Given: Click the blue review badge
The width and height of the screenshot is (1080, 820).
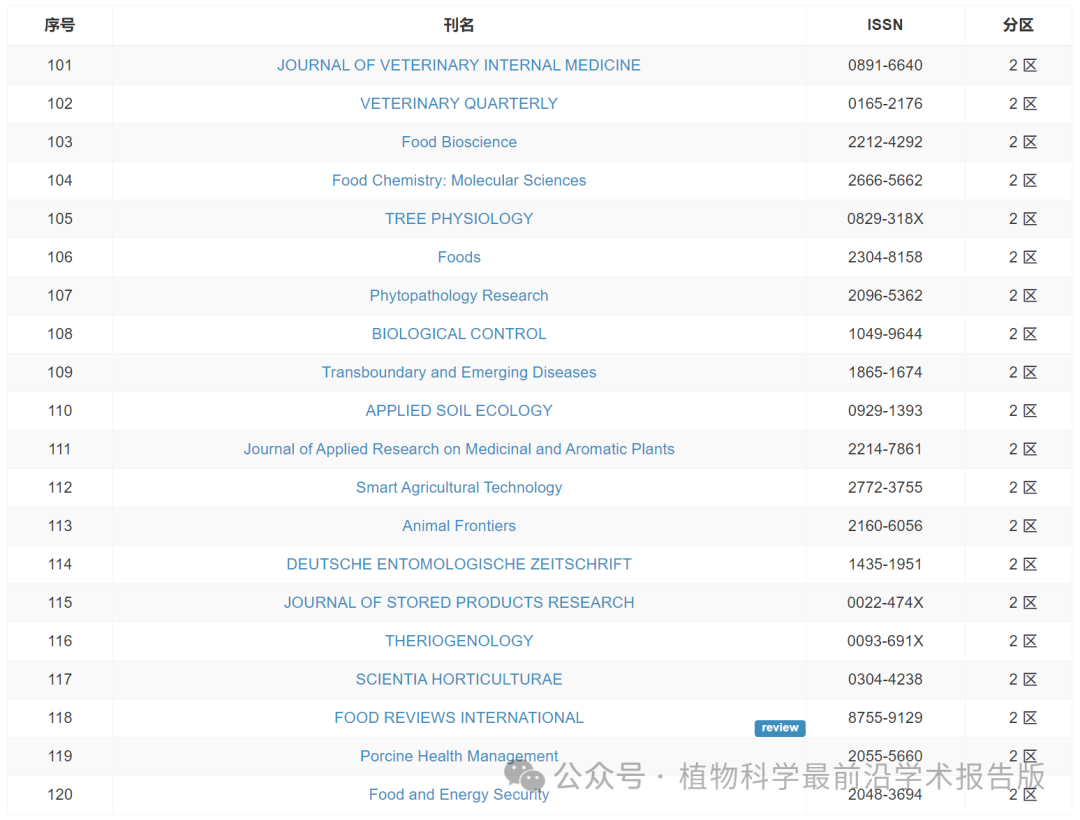Looking at the screenshot, I should [x=779, y=728].
